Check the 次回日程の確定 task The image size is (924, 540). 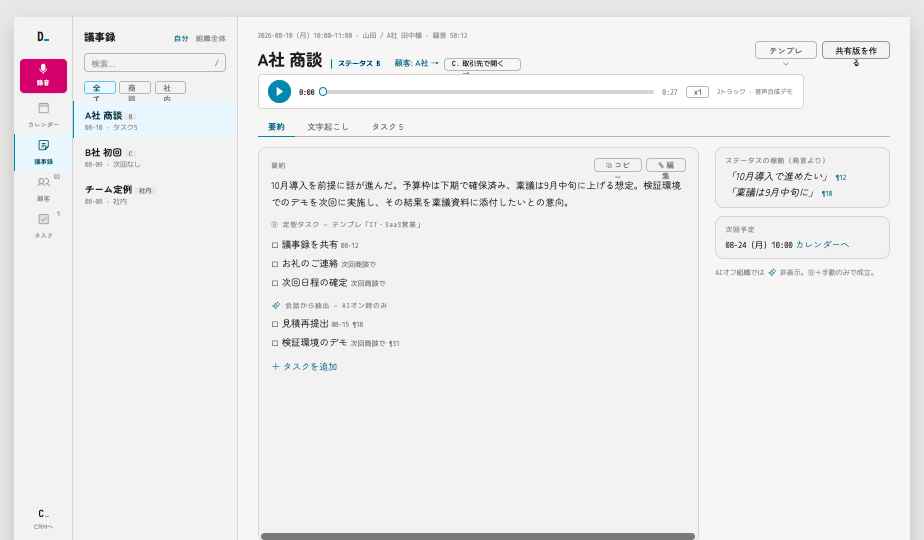pos(275,283)
